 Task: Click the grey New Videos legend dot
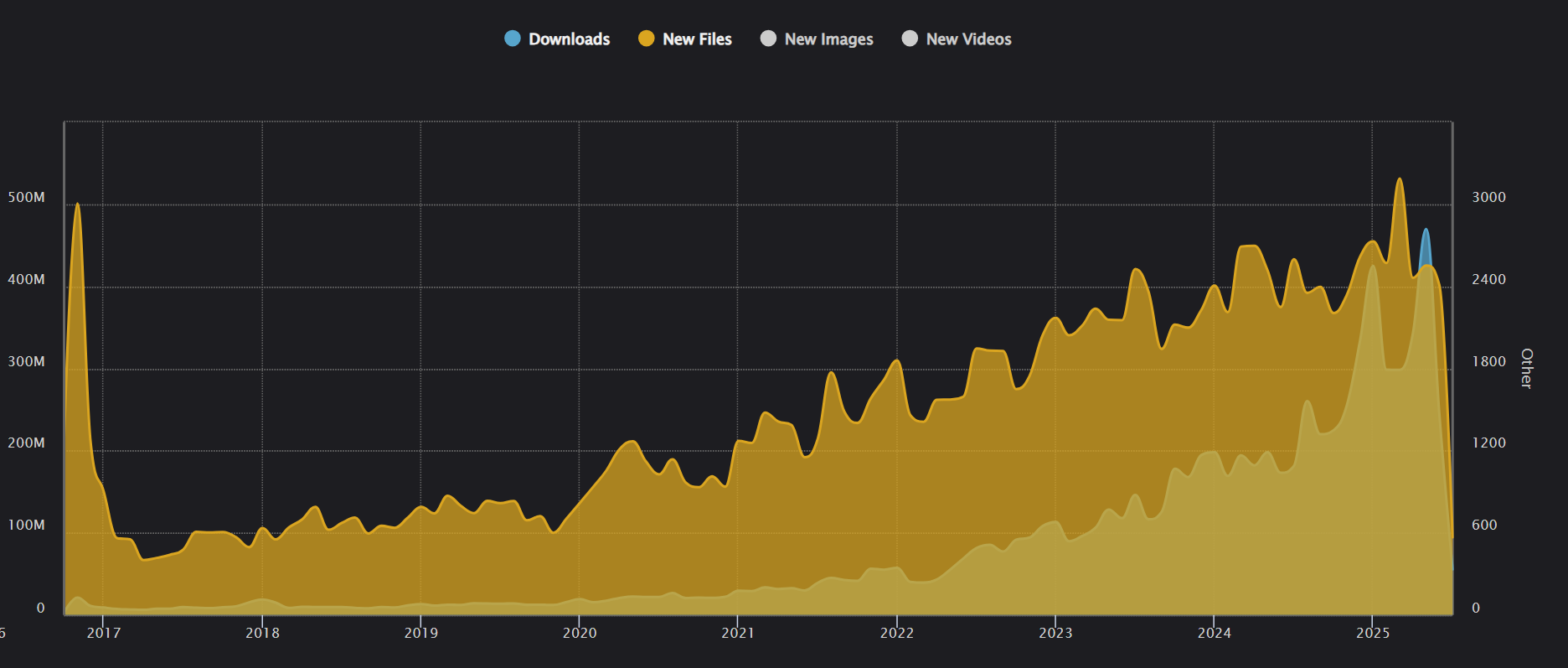(x=910, y=39)
